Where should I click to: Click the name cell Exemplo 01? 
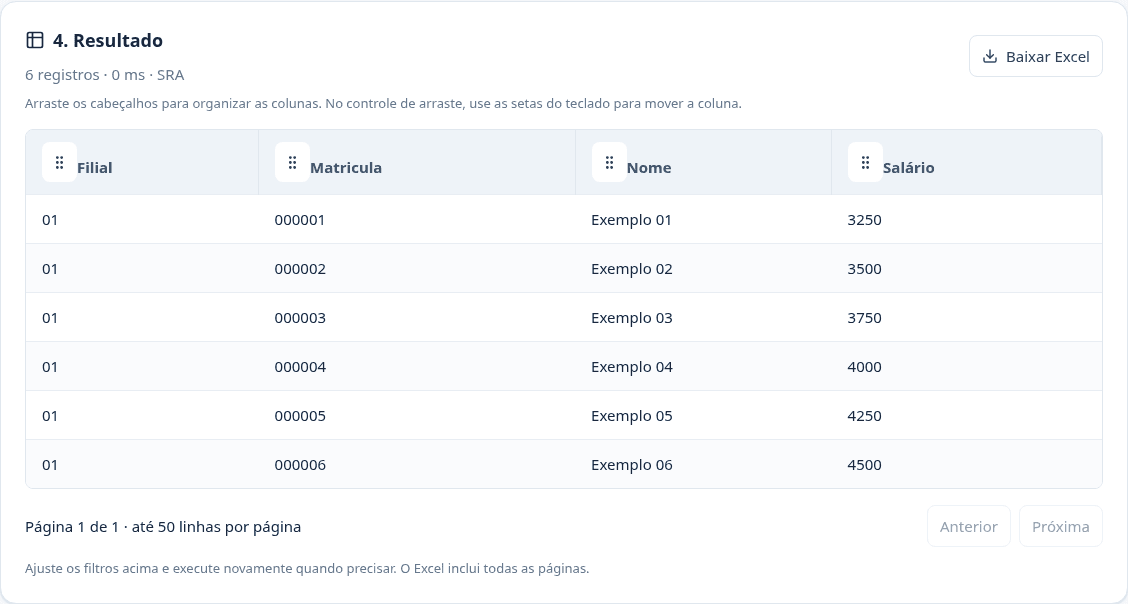pos(631,220)
